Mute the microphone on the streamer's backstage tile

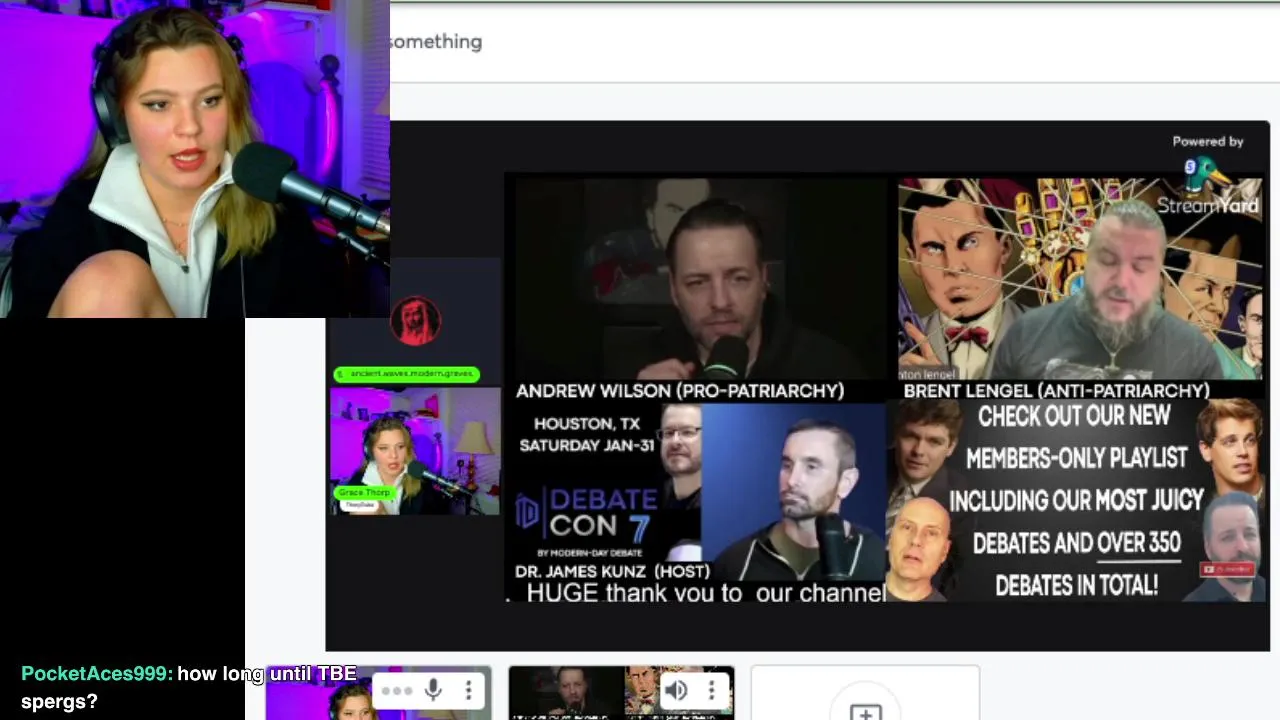click(x=433, y=690)
